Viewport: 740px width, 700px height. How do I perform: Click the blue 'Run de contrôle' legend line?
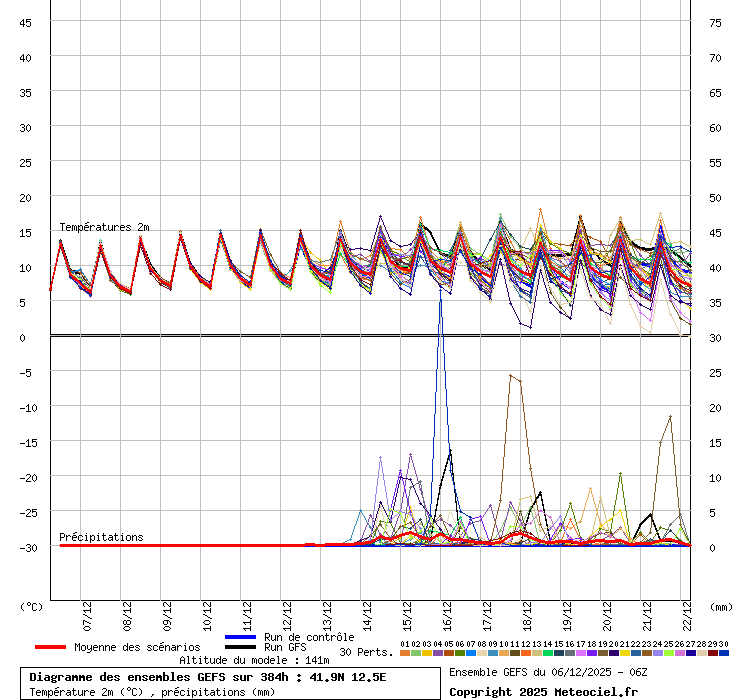[x=241, y=637]
